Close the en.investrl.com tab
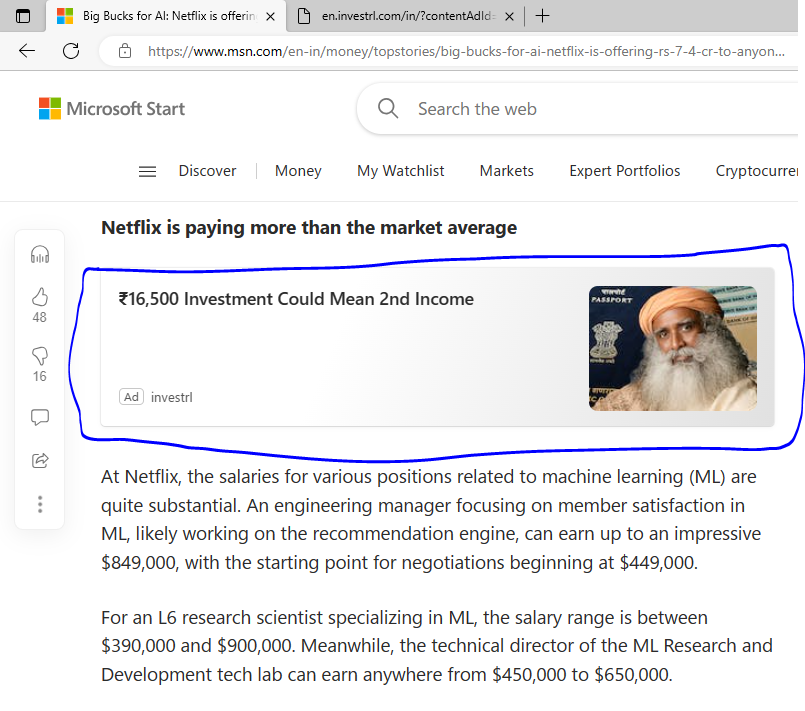The width and height of the screenshot is (805, 711). [509, 16]
